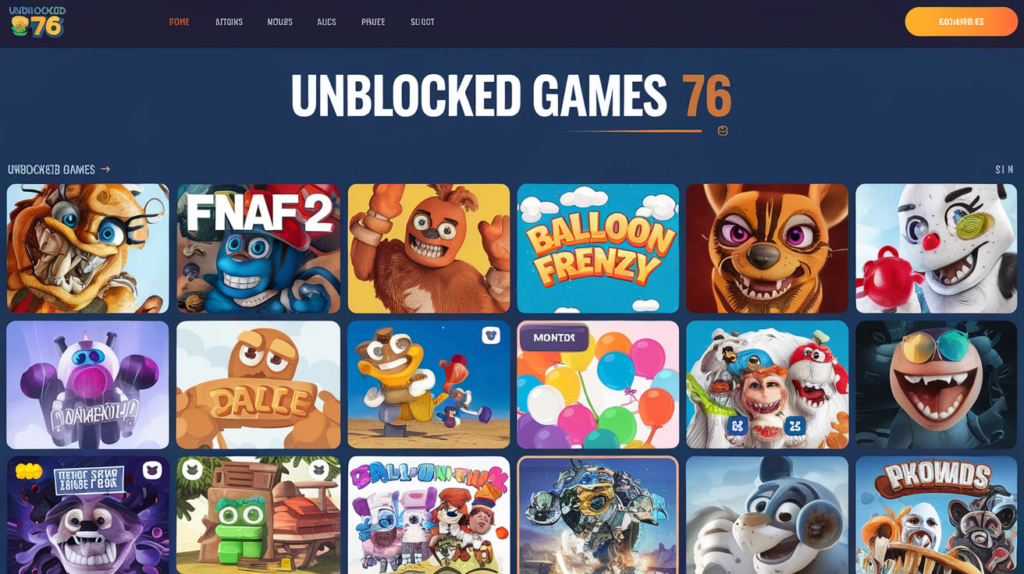This screenshot has height=574, width=1024.
Task: Click the right blue icon on the yeti monsters thumbnail
Action: (795, 426)
